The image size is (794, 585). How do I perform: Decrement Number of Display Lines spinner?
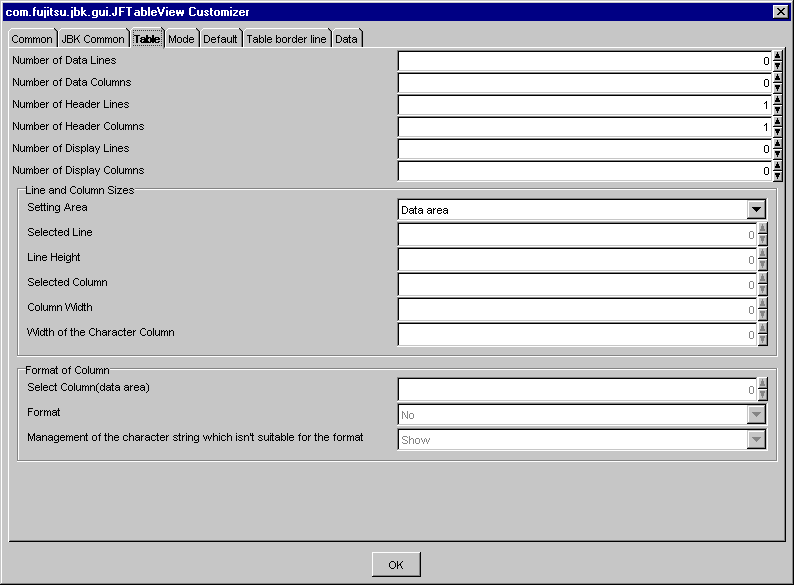pyautogui.click(x=777, y=154)
